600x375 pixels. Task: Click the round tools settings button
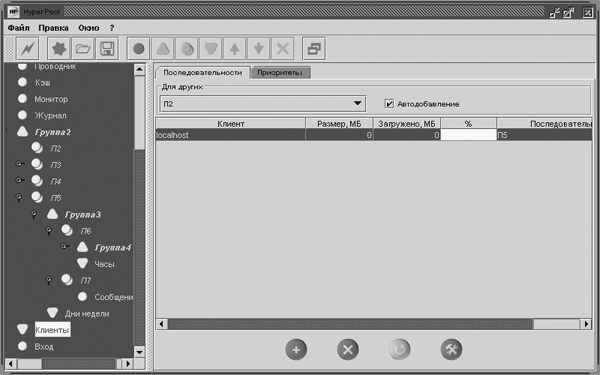pyautogui.click(x=452, y=349)
